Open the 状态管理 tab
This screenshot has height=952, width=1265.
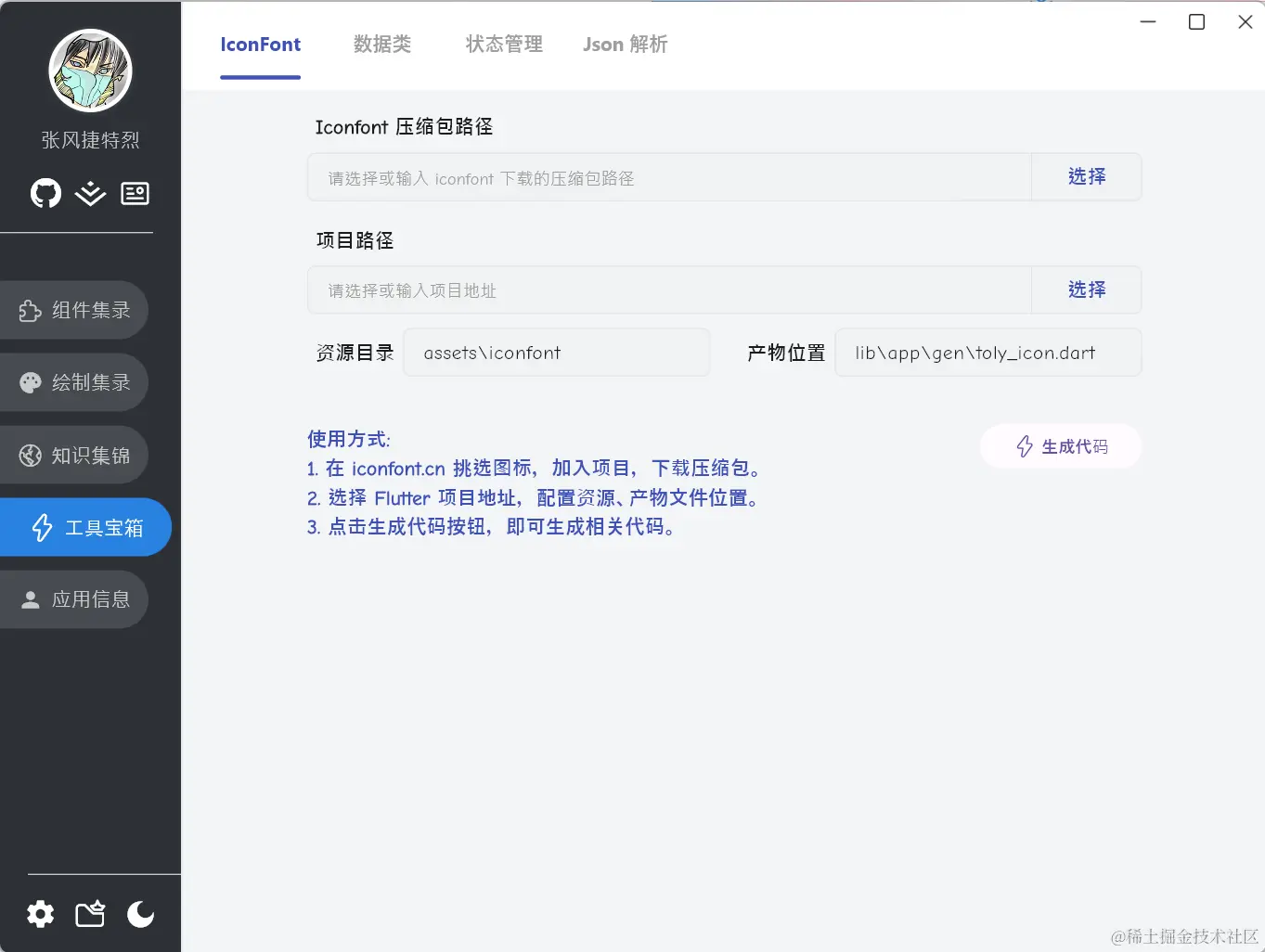[504, 44]
